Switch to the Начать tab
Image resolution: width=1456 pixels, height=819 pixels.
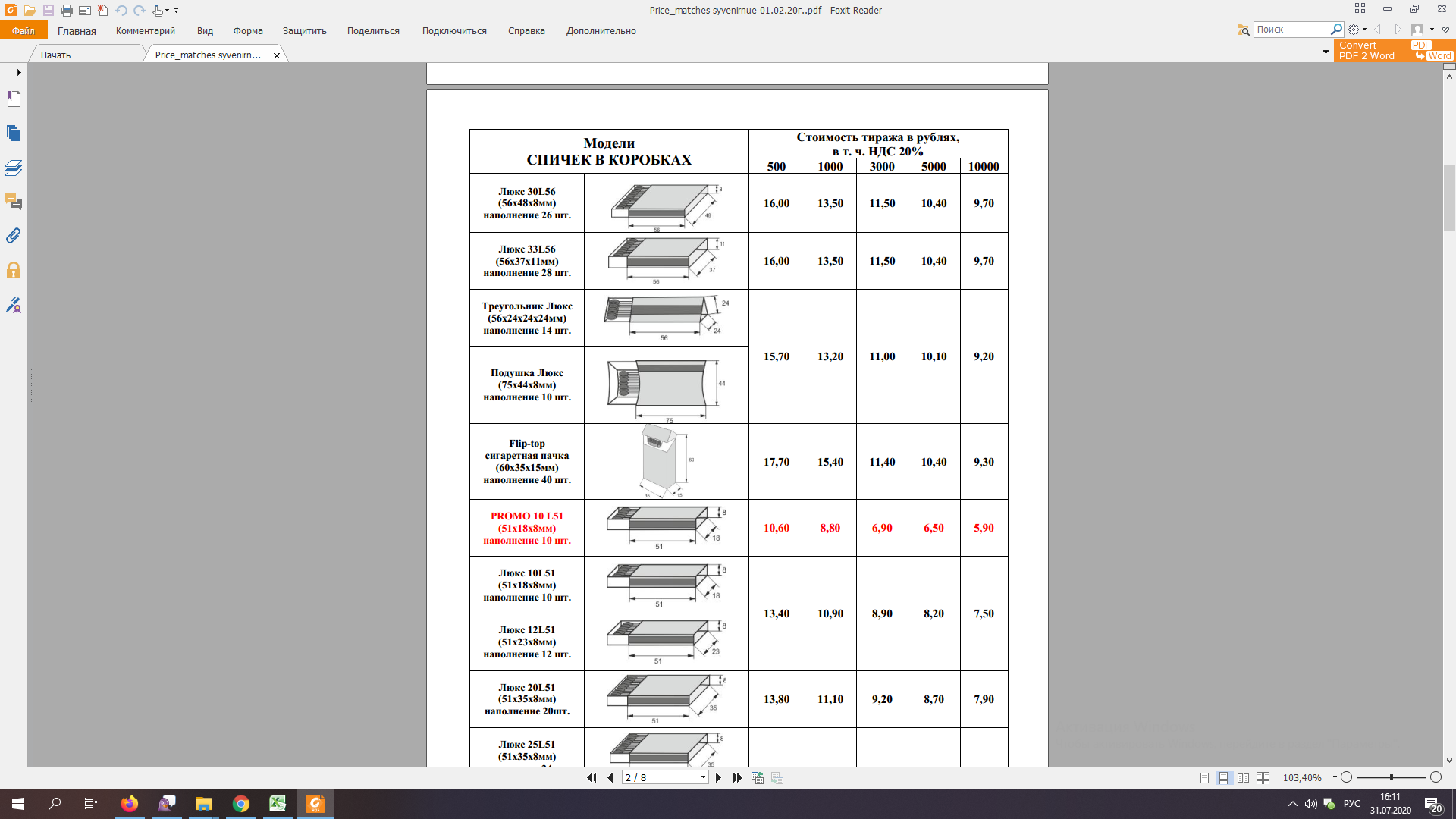point(56,55)
